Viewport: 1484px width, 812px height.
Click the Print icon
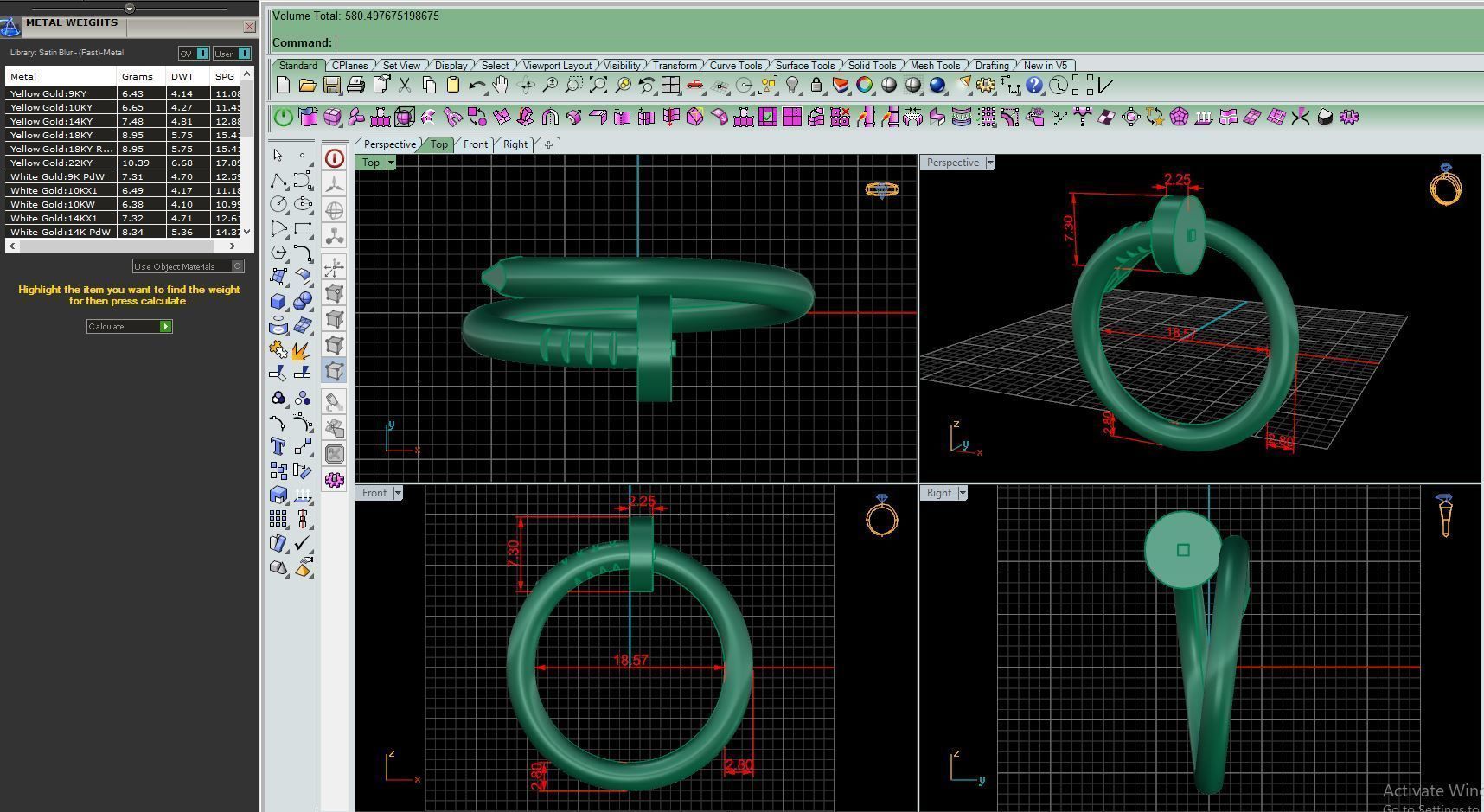(x=355, y=85)
